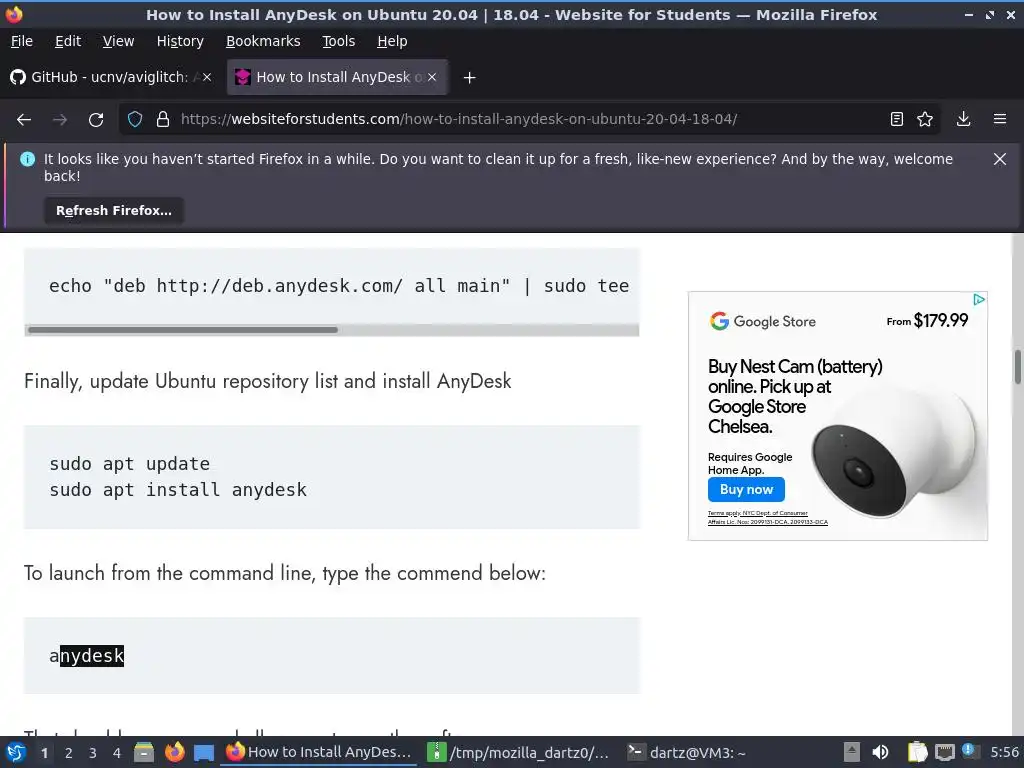Click the 'sudo apt install anydesk' line
Viewport: 1024px width, 768px height.
(178, 490)
